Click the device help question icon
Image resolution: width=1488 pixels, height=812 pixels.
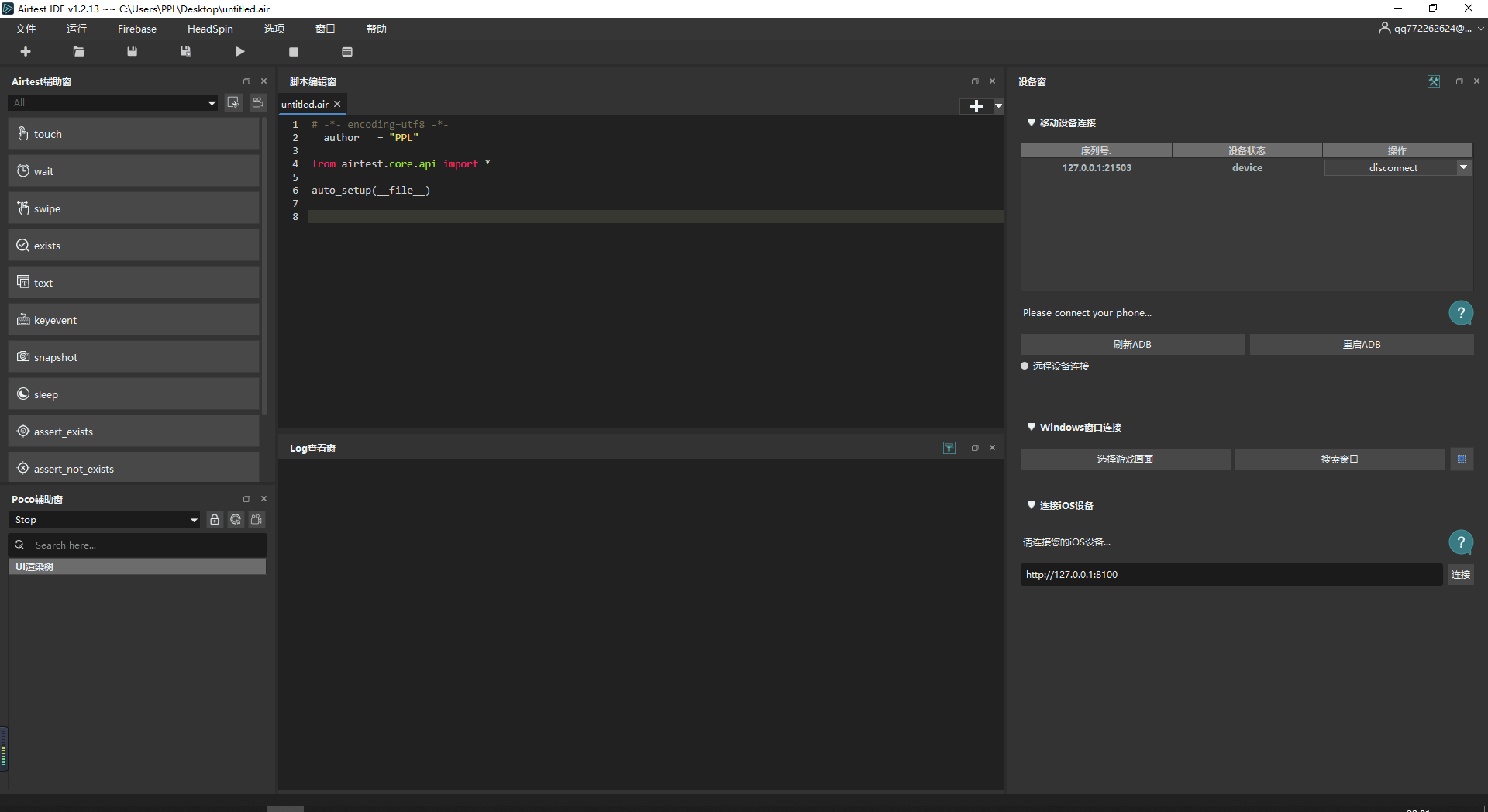click(x=1461, y=313)
